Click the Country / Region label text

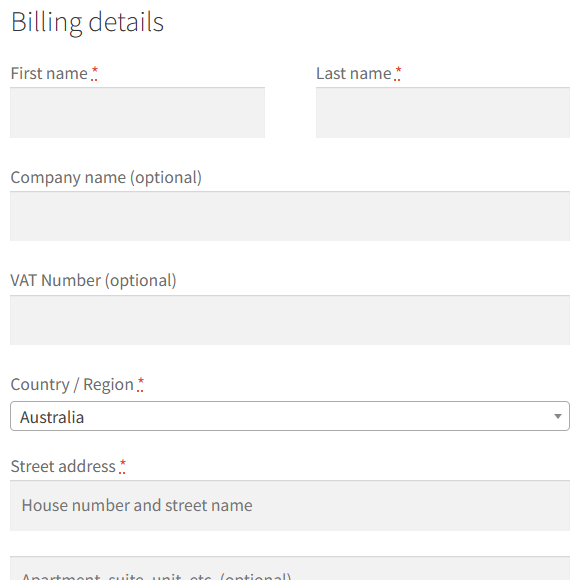(72, 385)
